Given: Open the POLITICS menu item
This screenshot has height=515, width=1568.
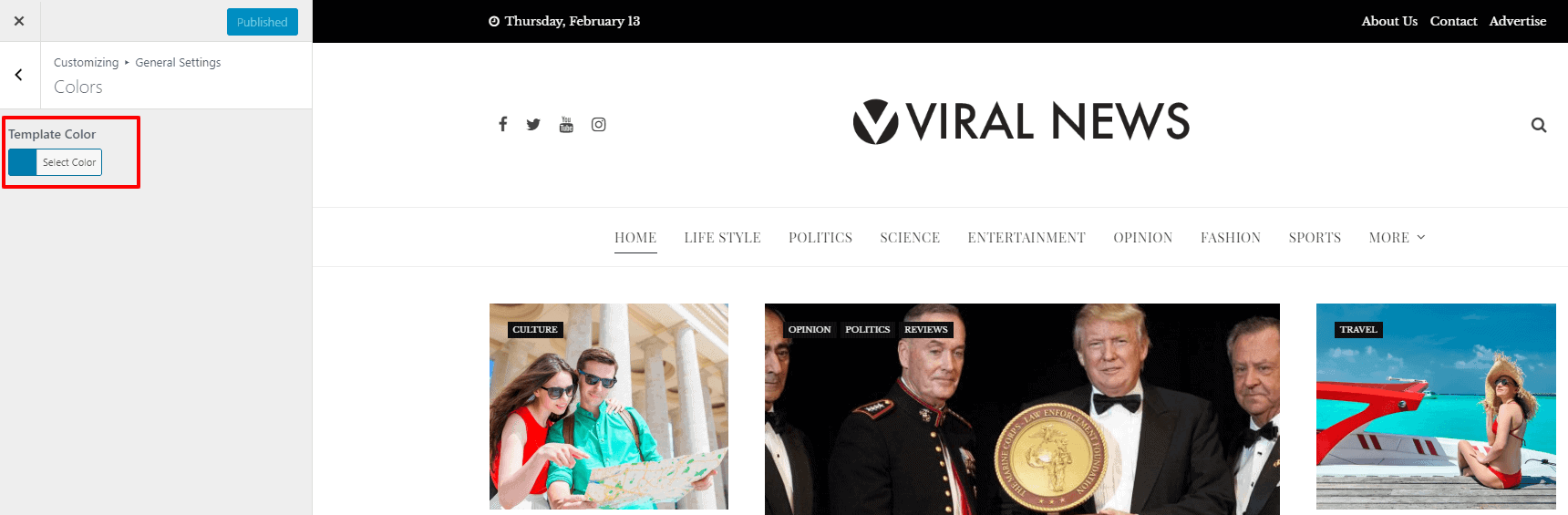Looking at the screenshot, I should (820, 238).
